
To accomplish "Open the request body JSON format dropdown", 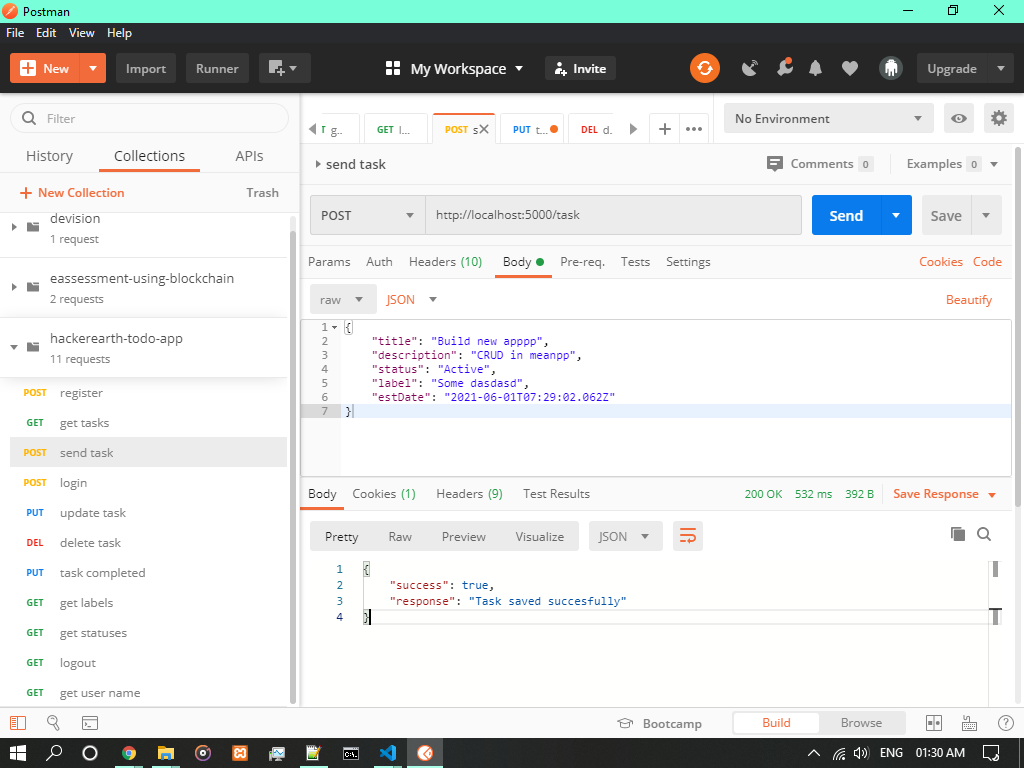I will tap(411, 299).
